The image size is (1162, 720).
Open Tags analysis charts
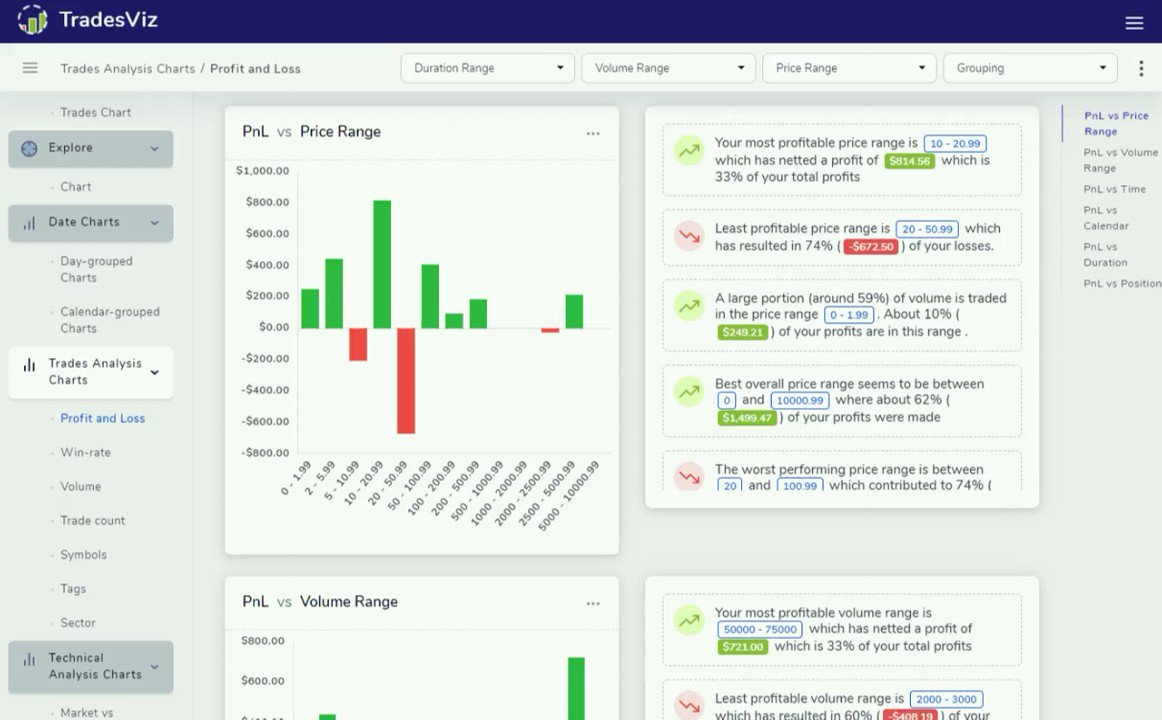click(73, 589)
